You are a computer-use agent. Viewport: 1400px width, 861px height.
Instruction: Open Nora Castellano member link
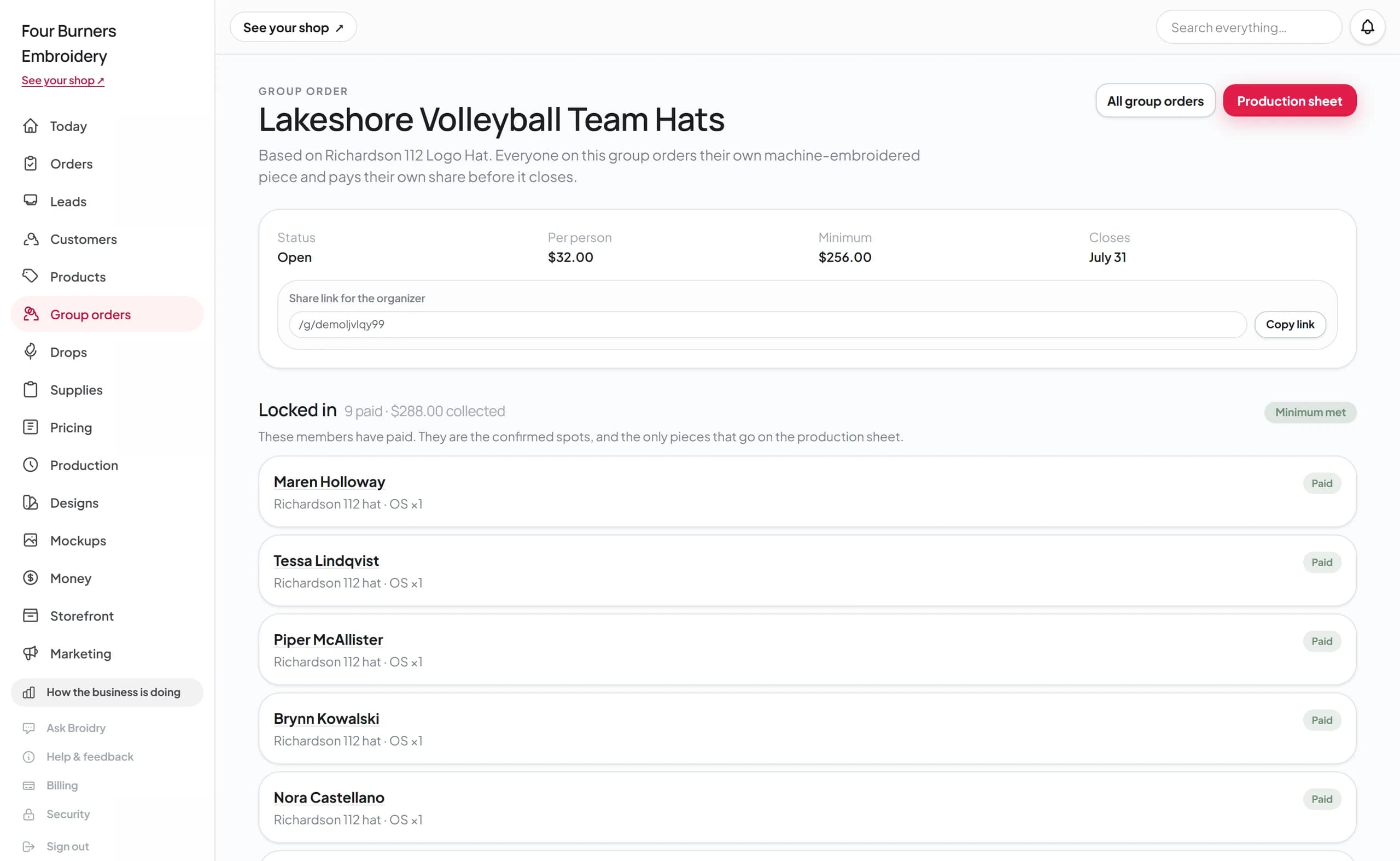(x=329, y=798)
